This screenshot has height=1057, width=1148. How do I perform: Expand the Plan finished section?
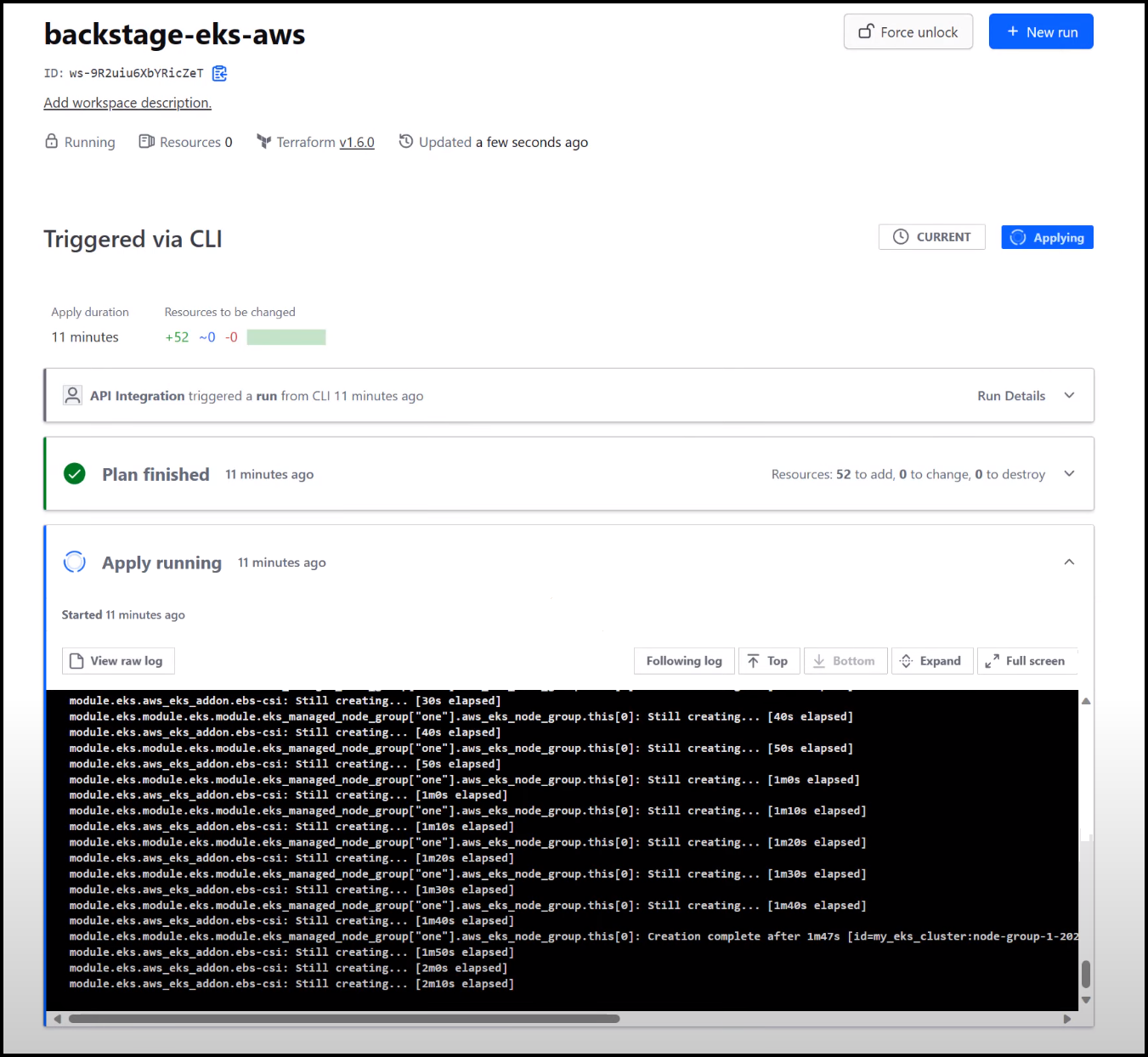point(1069,473)
